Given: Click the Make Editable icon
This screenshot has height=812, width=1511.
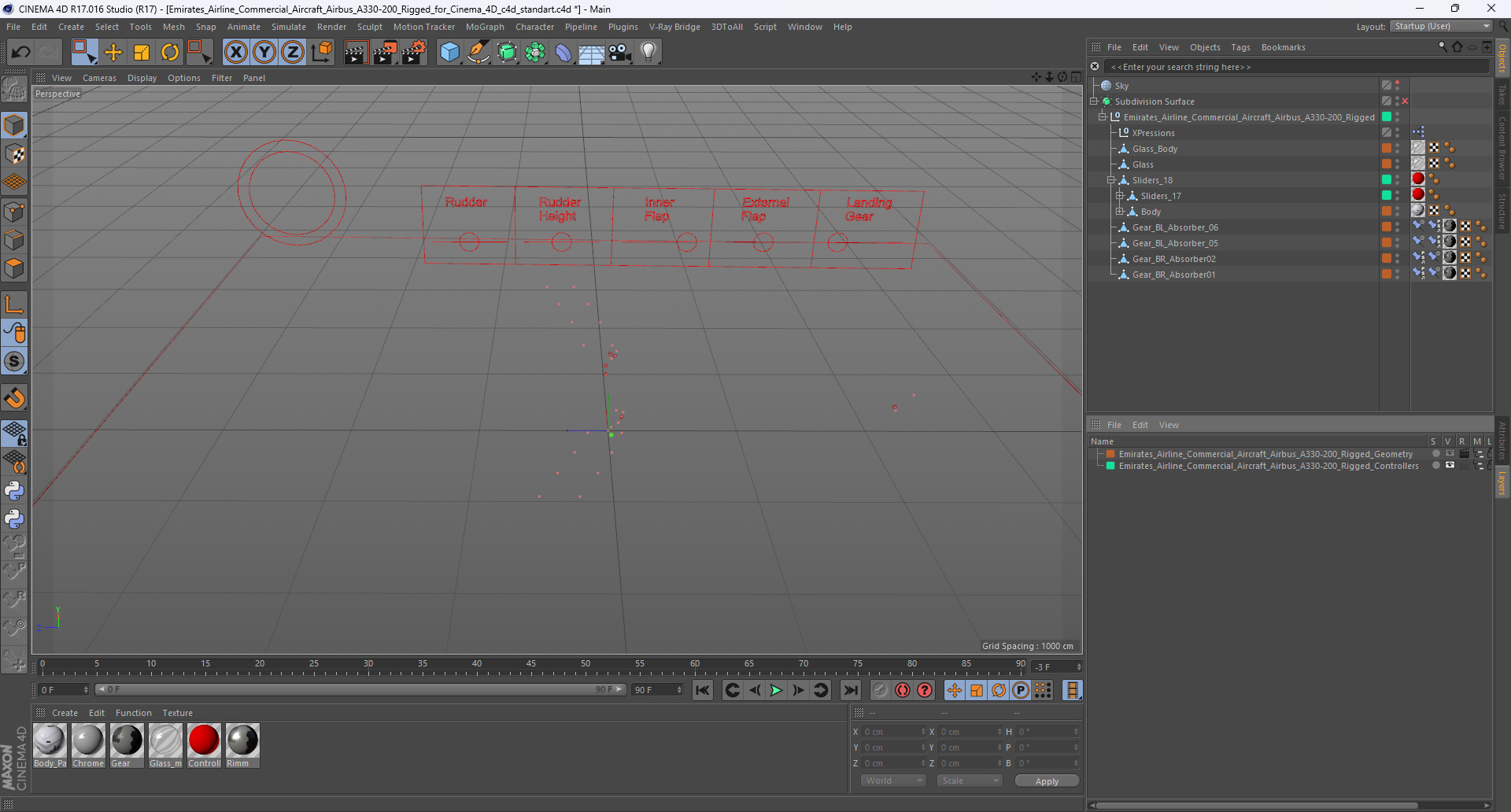Looking at the screenshot, I should tap(14, 90).
